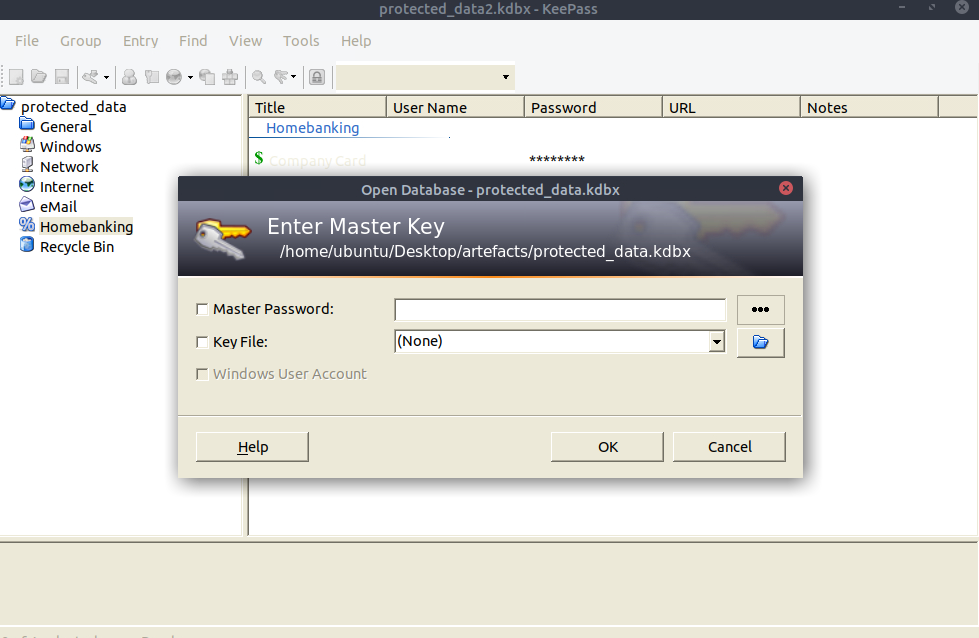Click the Copy User Name person icon
Image resolution: width=979 pixels, height=638 pixels.
coord(129,77)
